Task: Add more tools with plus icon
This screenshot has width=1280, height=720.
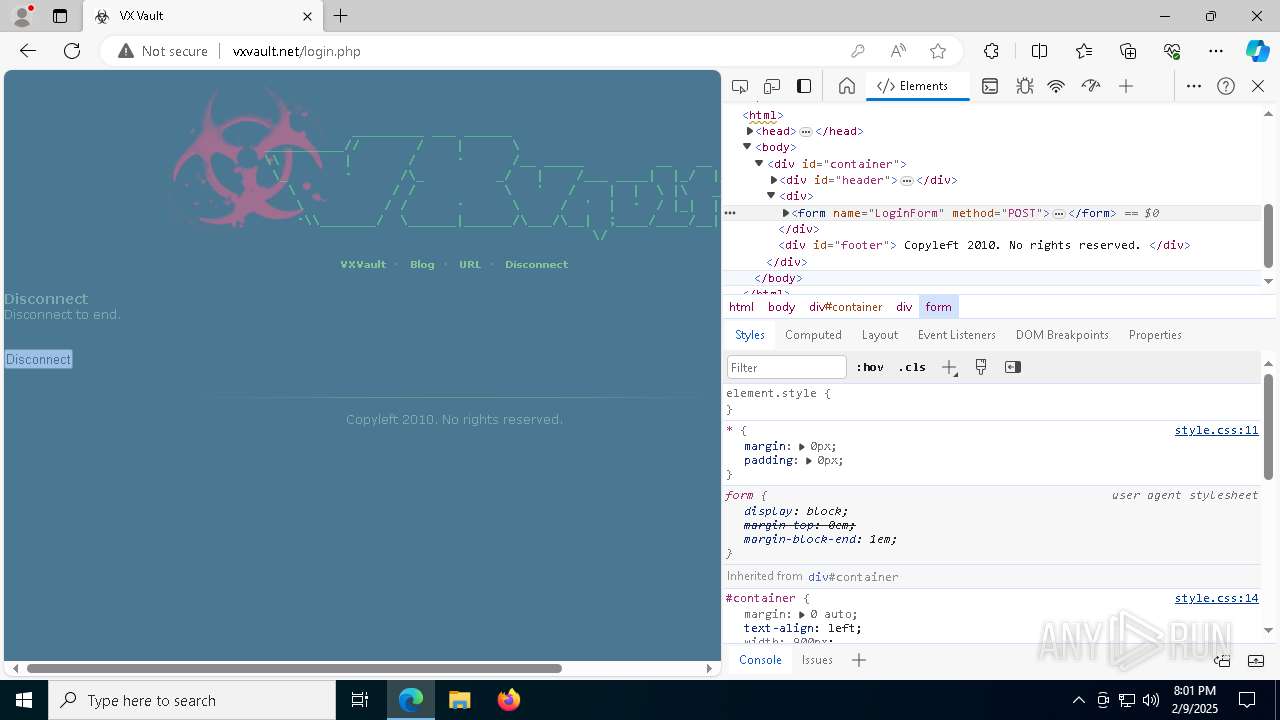Action: [x=1126, y=86]
